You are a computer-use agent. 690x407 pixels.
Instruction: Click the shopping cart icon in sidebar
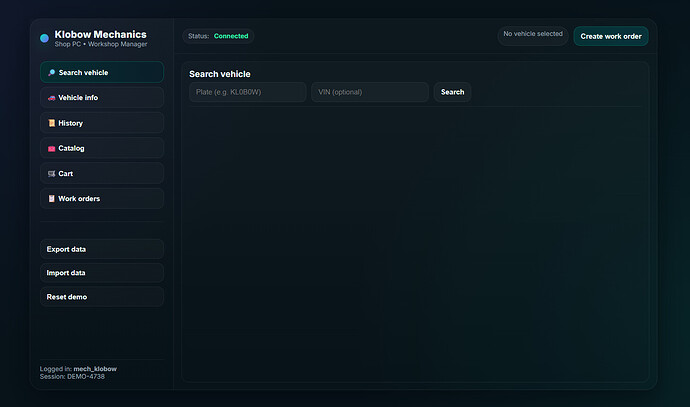pyautogui.click(x=51, y=173)
